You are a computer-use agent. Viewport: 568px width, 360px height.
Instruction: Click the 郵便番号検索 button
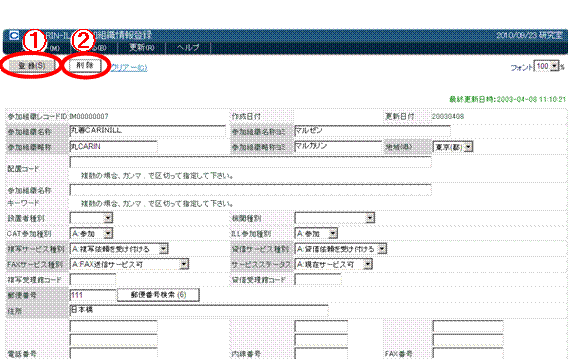[158, 295]
